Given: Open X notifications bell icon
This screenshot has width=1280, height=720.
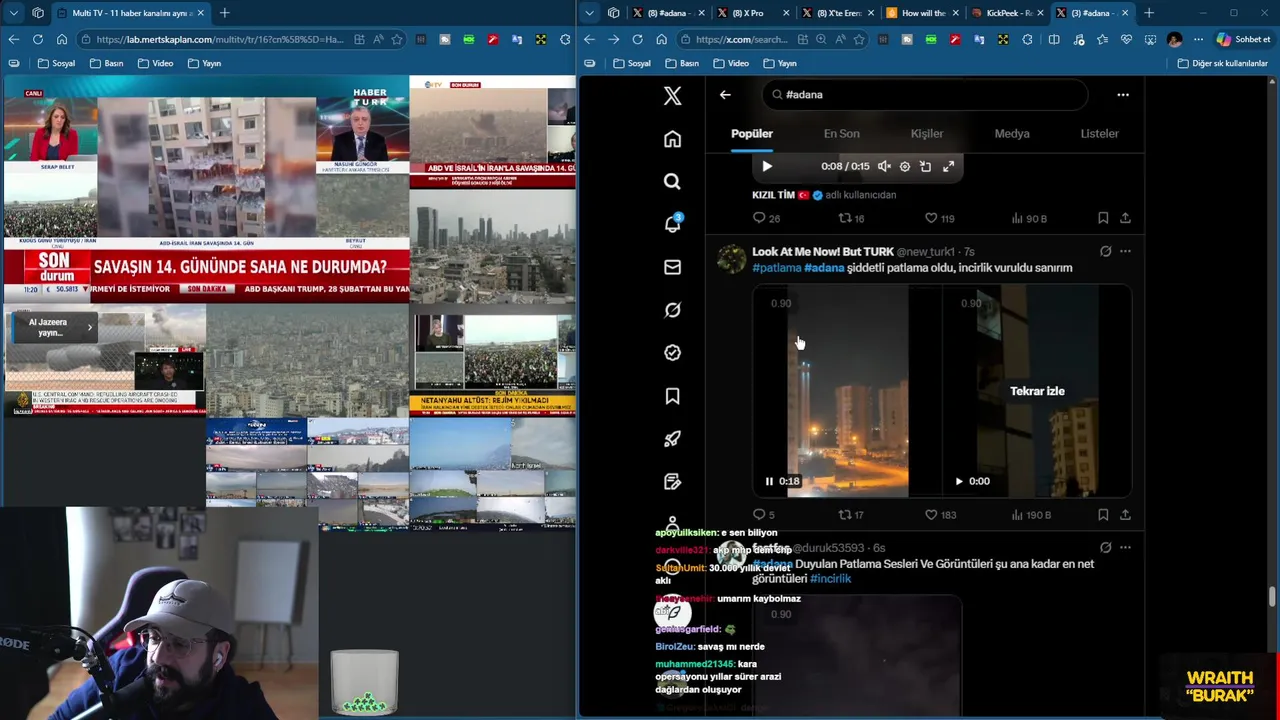Looking at the screenshot, I should (672, 224).
